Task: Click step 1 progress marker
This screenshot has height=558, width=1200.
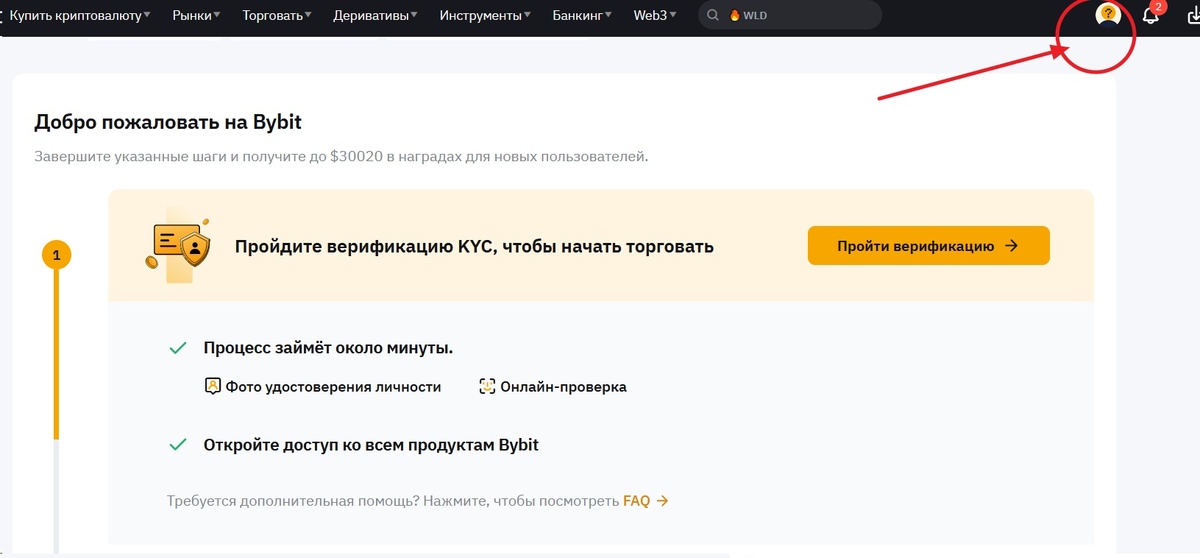Action: click(56, 256)
